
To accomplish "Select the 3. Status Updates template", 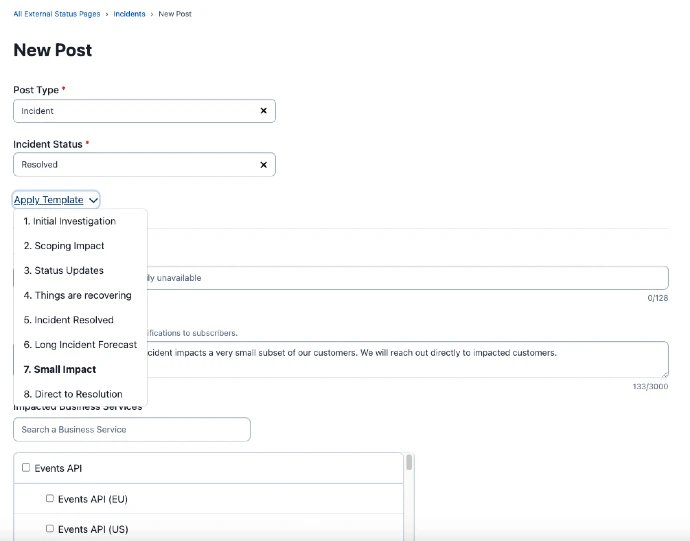I will [x=81, y=271].
